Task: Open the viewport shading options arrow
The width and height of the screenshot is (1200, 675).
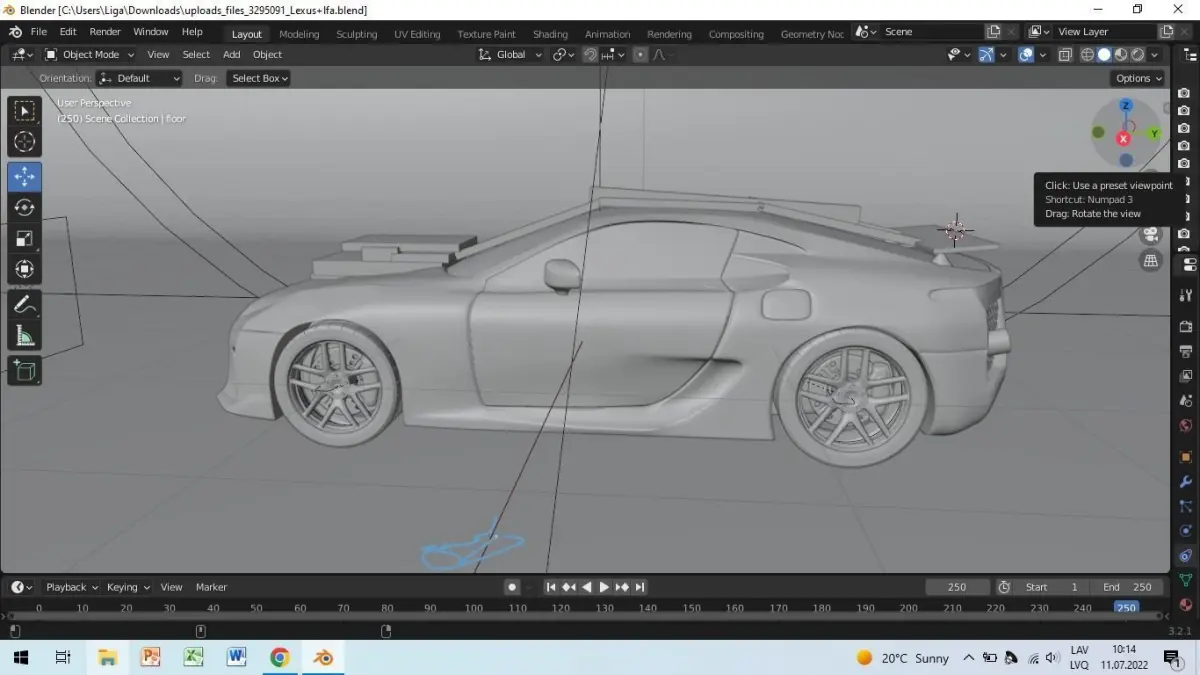Action: 1155,55
